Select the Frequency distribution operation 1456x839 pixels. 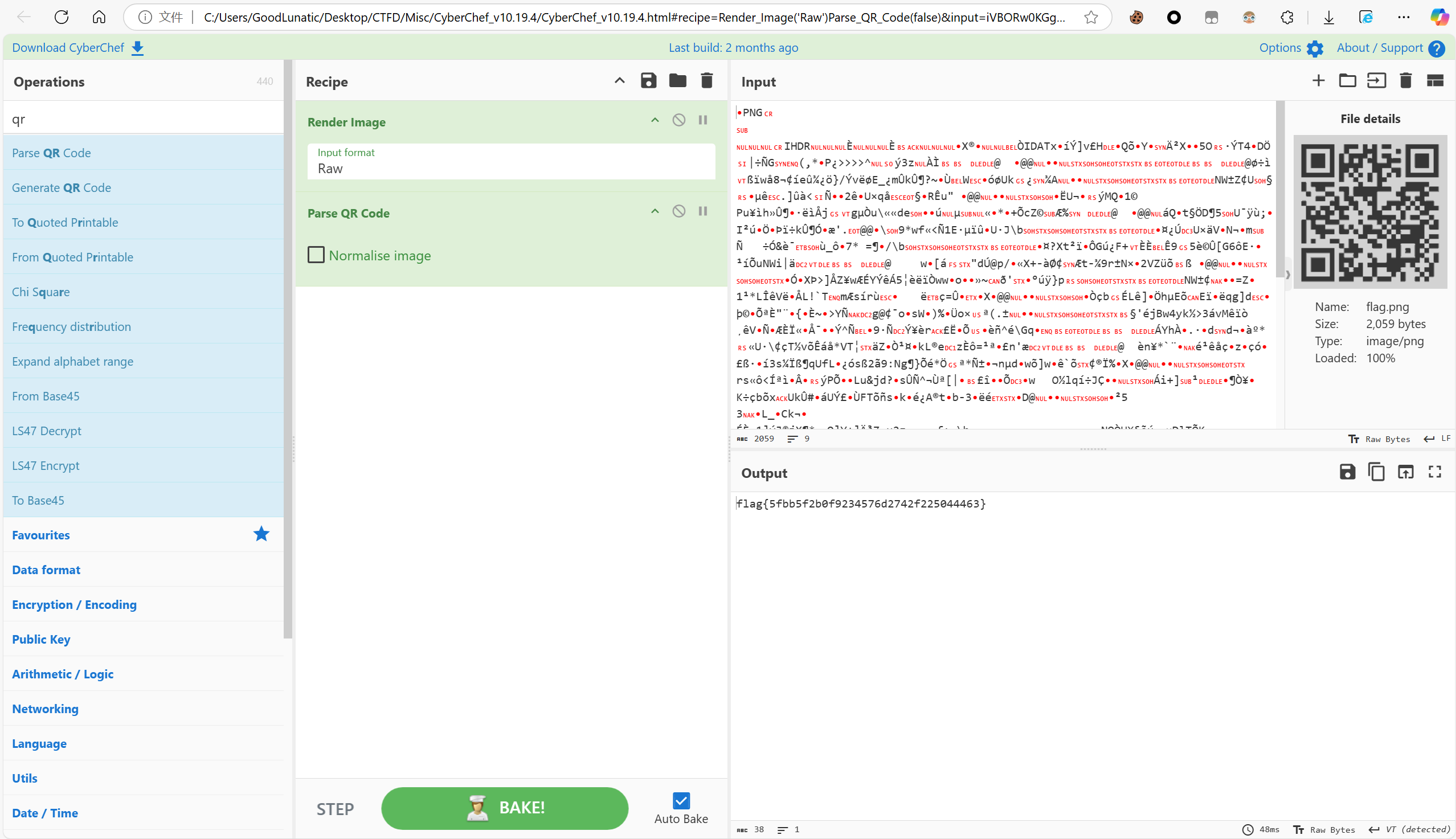point(144,326)
